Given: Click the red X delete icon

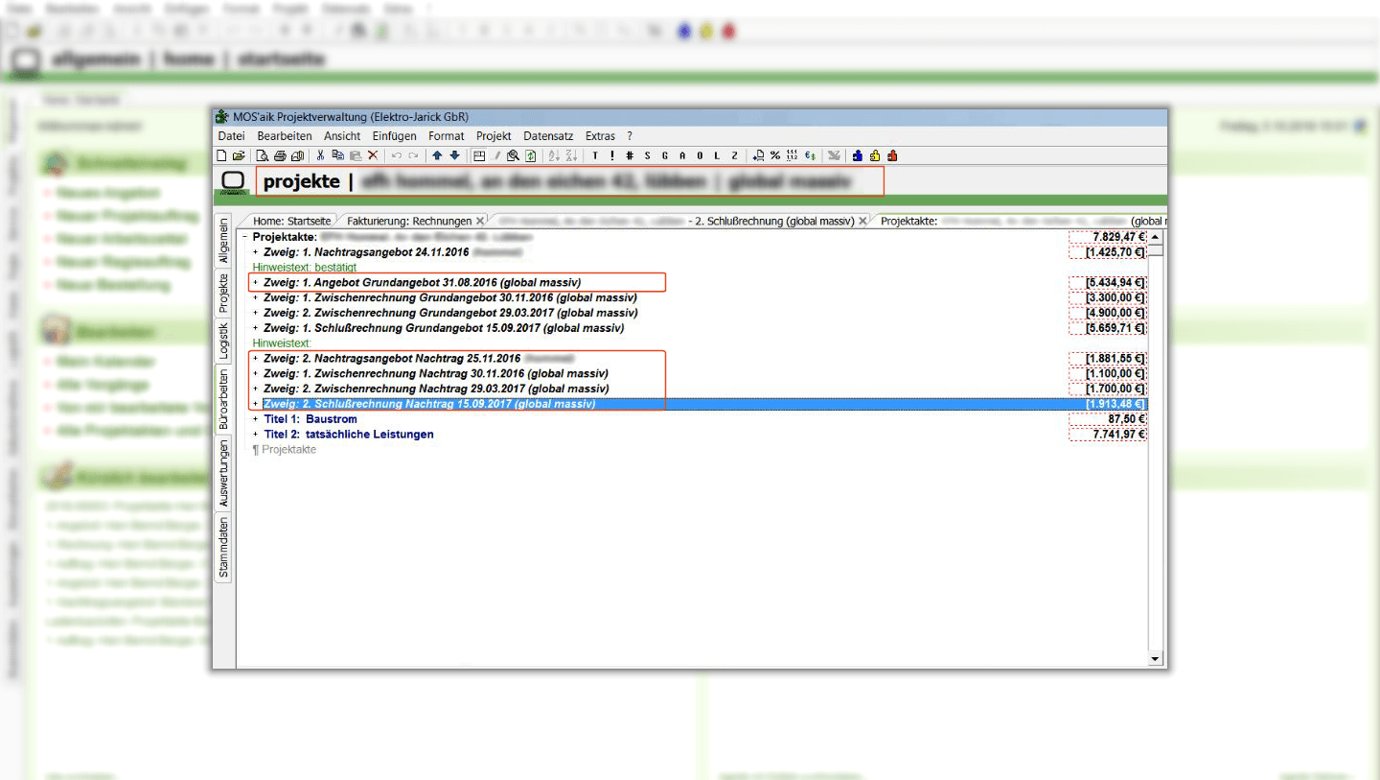Looking at the screenshot, I should (x=373, y=156).
